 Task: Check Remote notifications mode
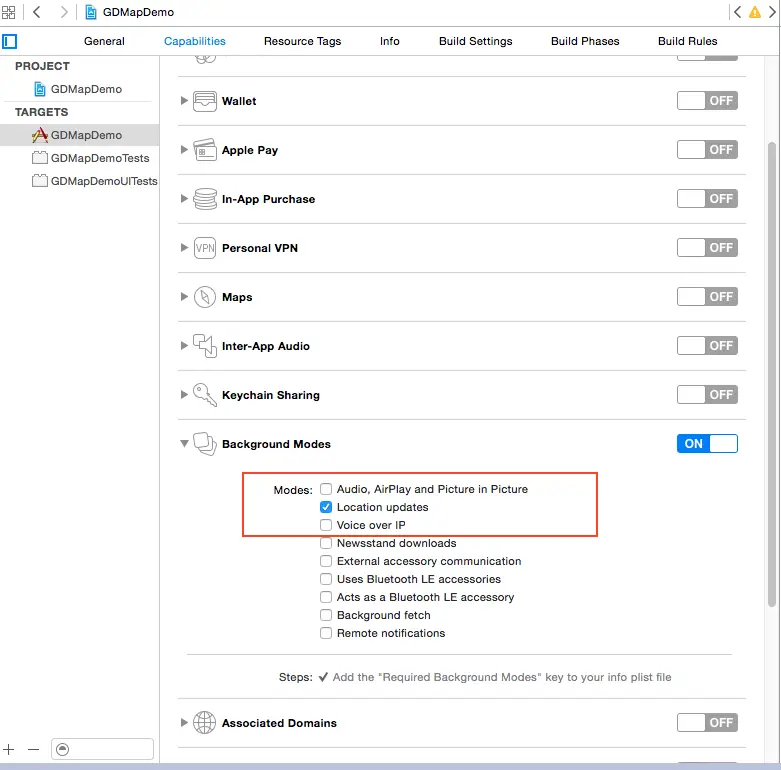326,633
